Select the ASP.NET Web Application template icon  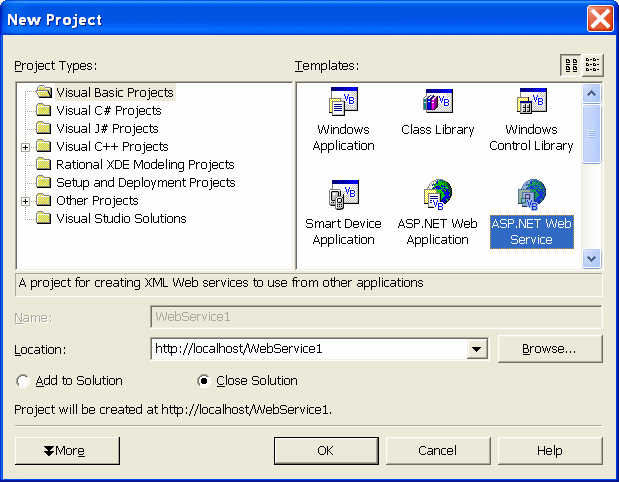point(437,194)
